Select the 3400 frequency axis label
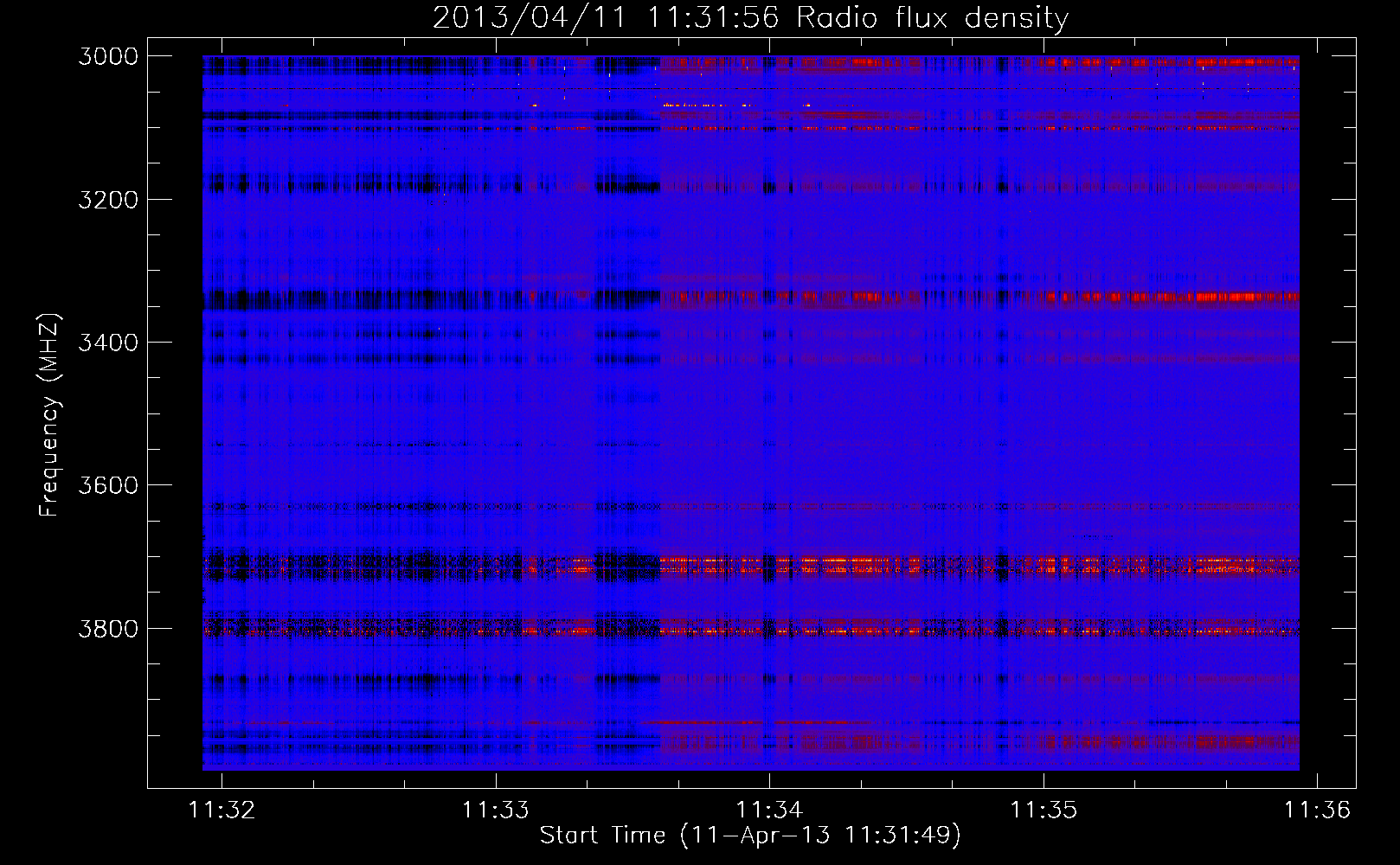The height and width of the screenshot is (865, 1400). (x=108, y=343)
